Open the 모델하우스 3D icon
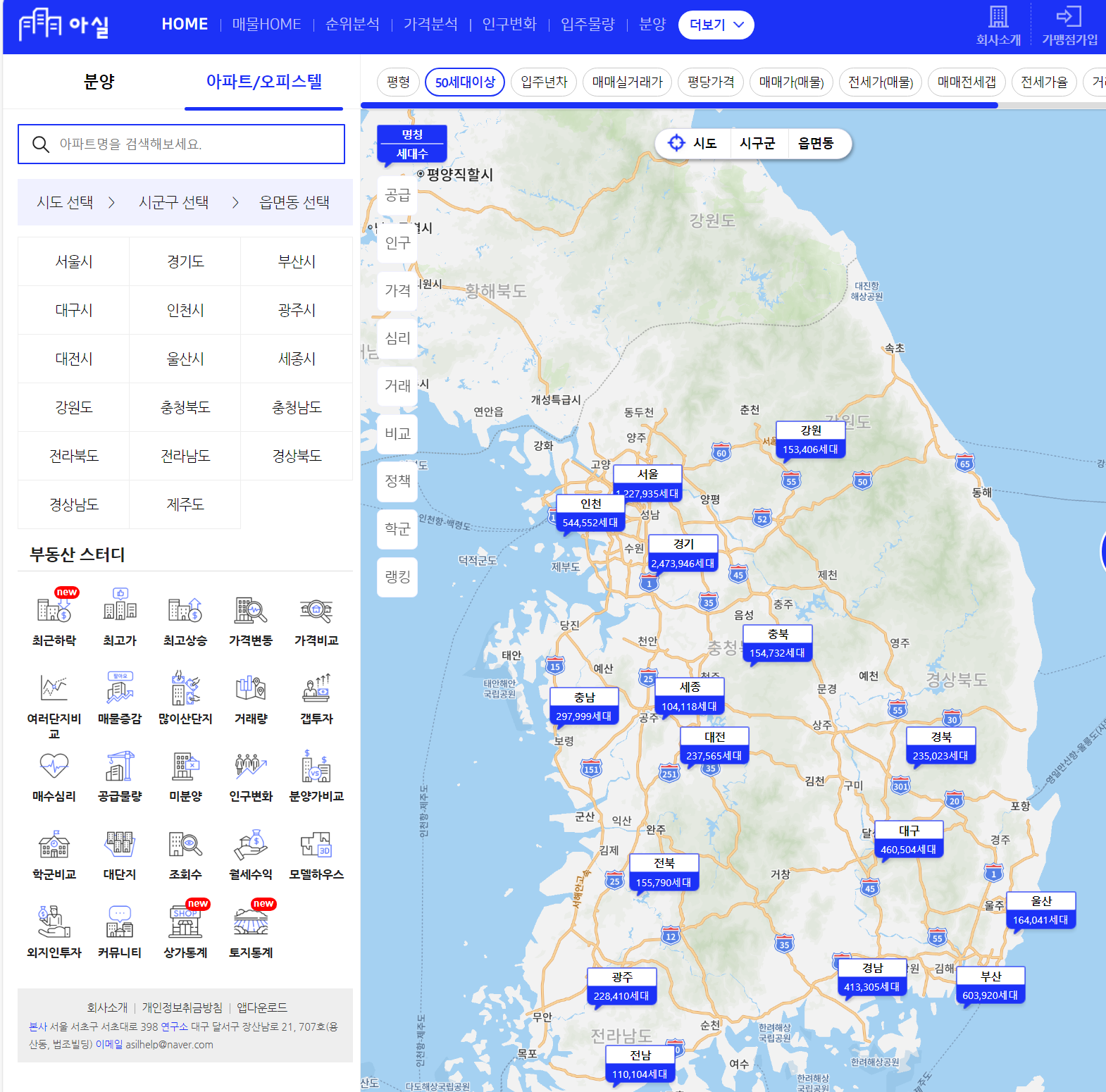The width and height of the screenshot is (1106, 1092). pyautogui.click(x=316, y=844)
